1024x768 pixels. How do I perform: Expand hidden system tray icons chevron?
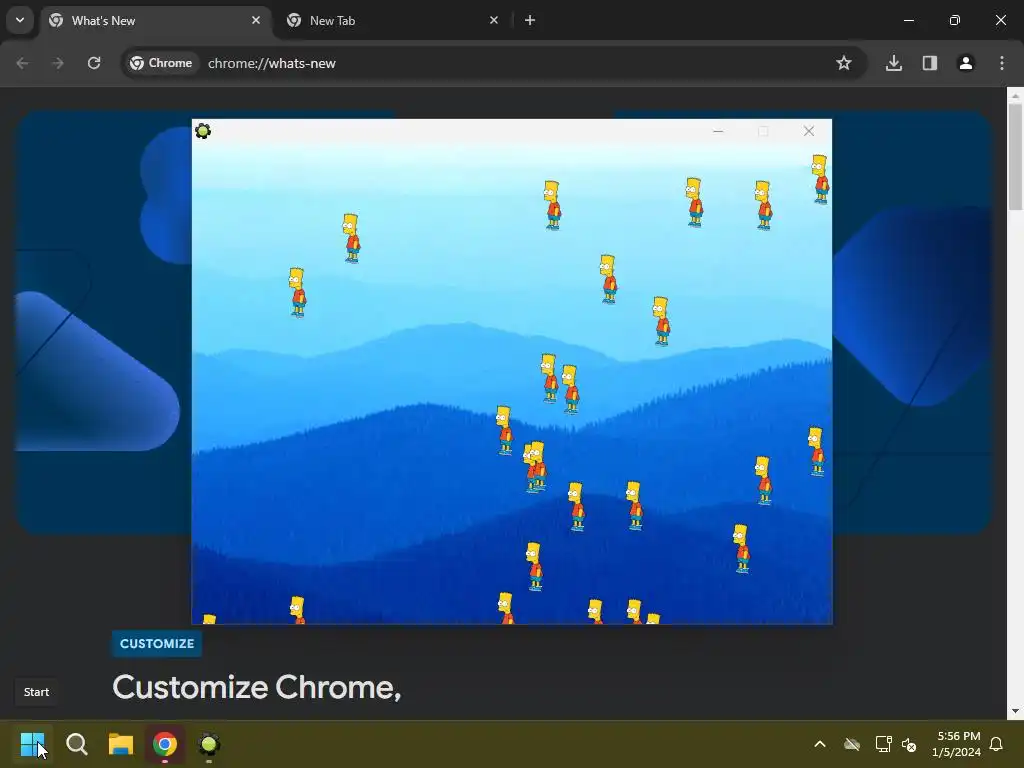[x=820, y=744]
